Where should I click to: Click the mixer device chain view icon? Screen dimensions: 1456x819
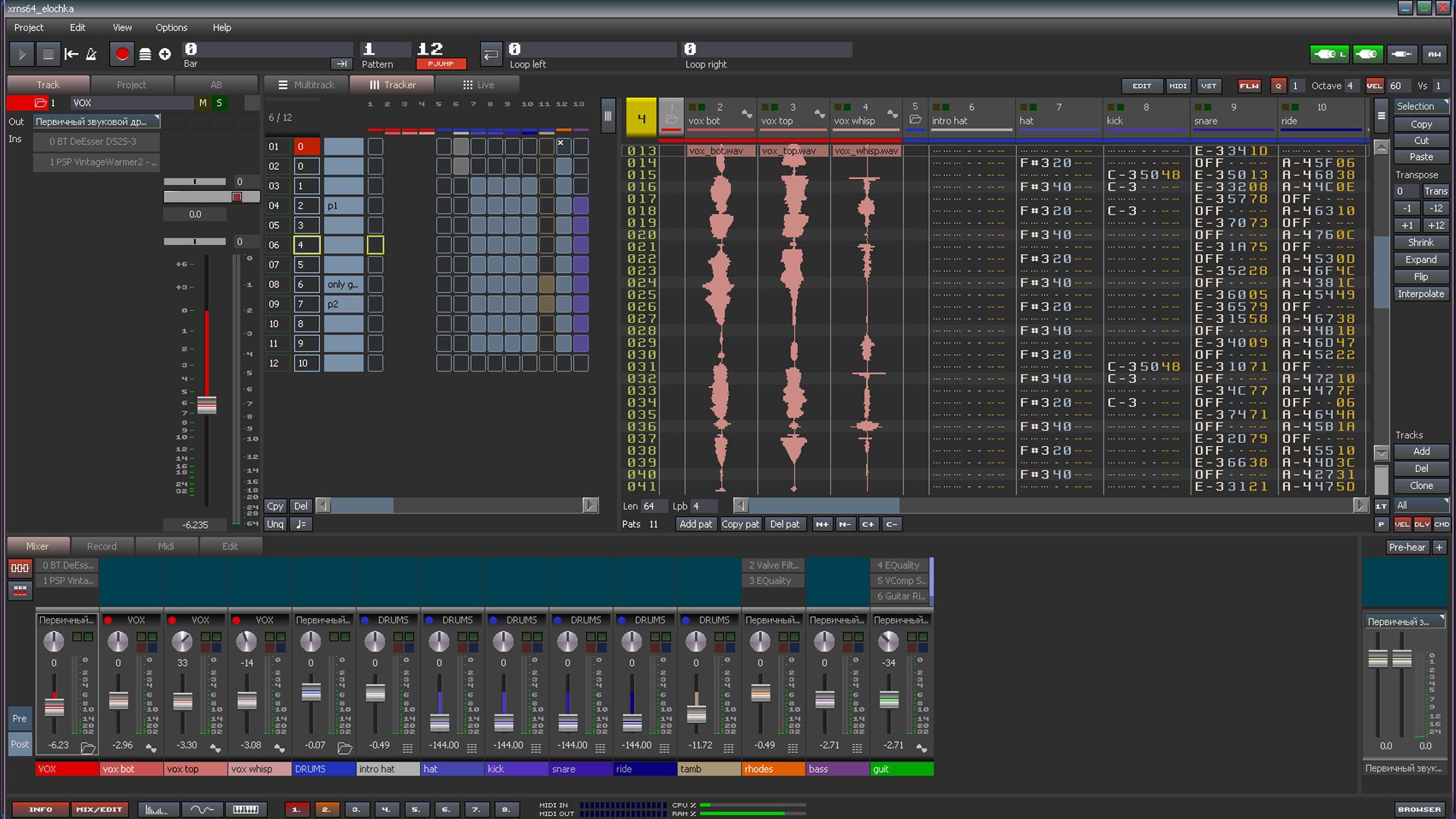[x=20, y=567]
